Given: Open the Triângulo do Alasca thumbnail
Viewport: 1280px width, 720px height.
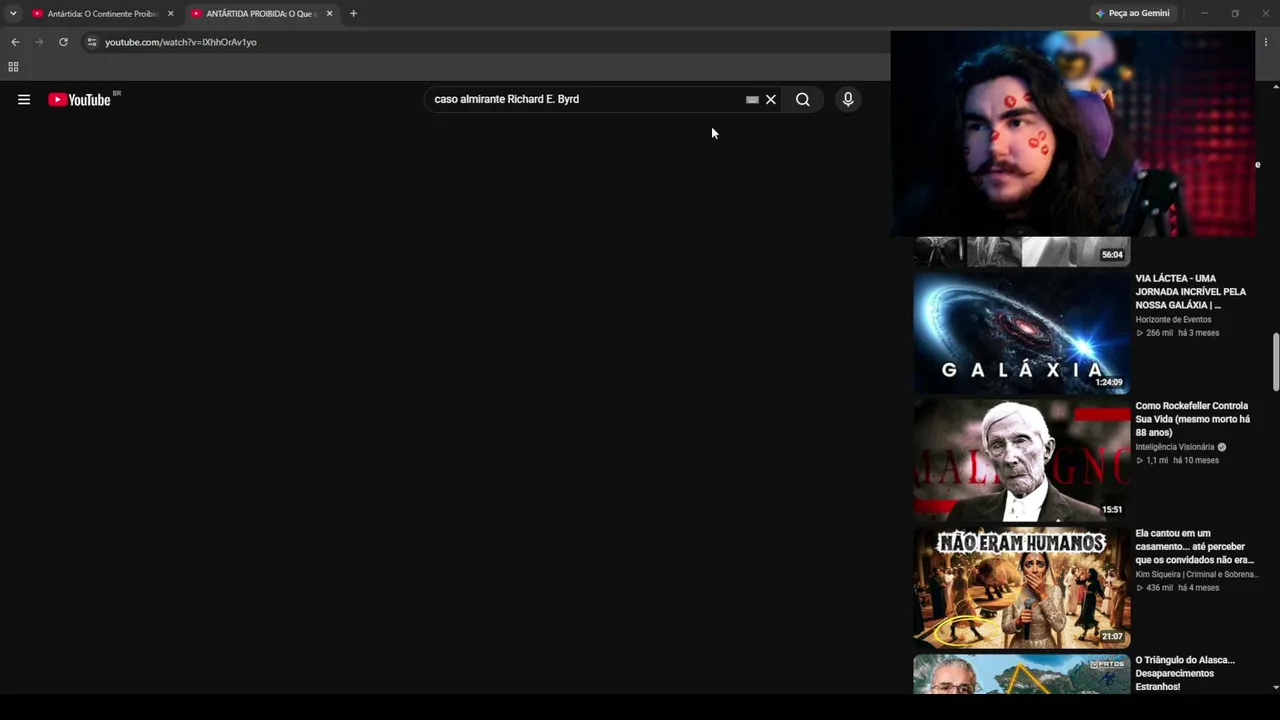Looking at the screenshot, I should pyautogui.click(x=1021, y=674).
